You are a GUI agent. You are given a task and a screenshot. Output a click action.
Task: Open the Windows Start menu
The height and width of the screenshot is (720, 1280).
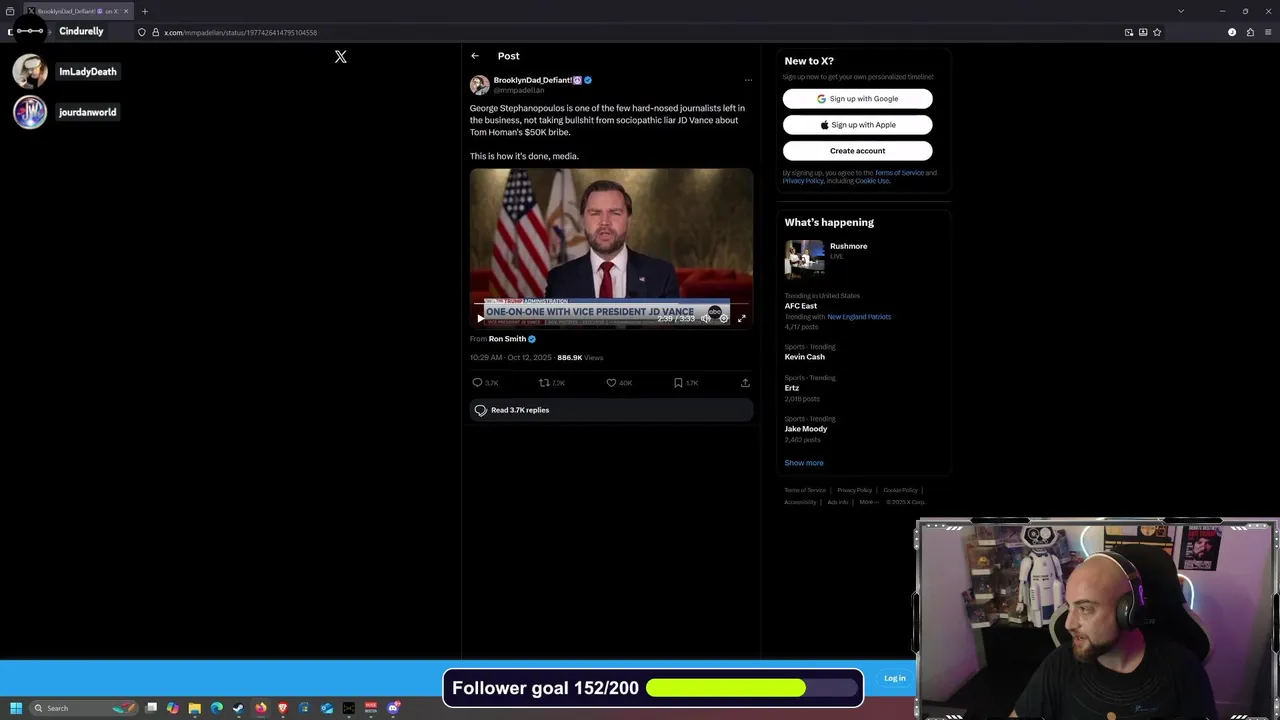coord(16,708)
